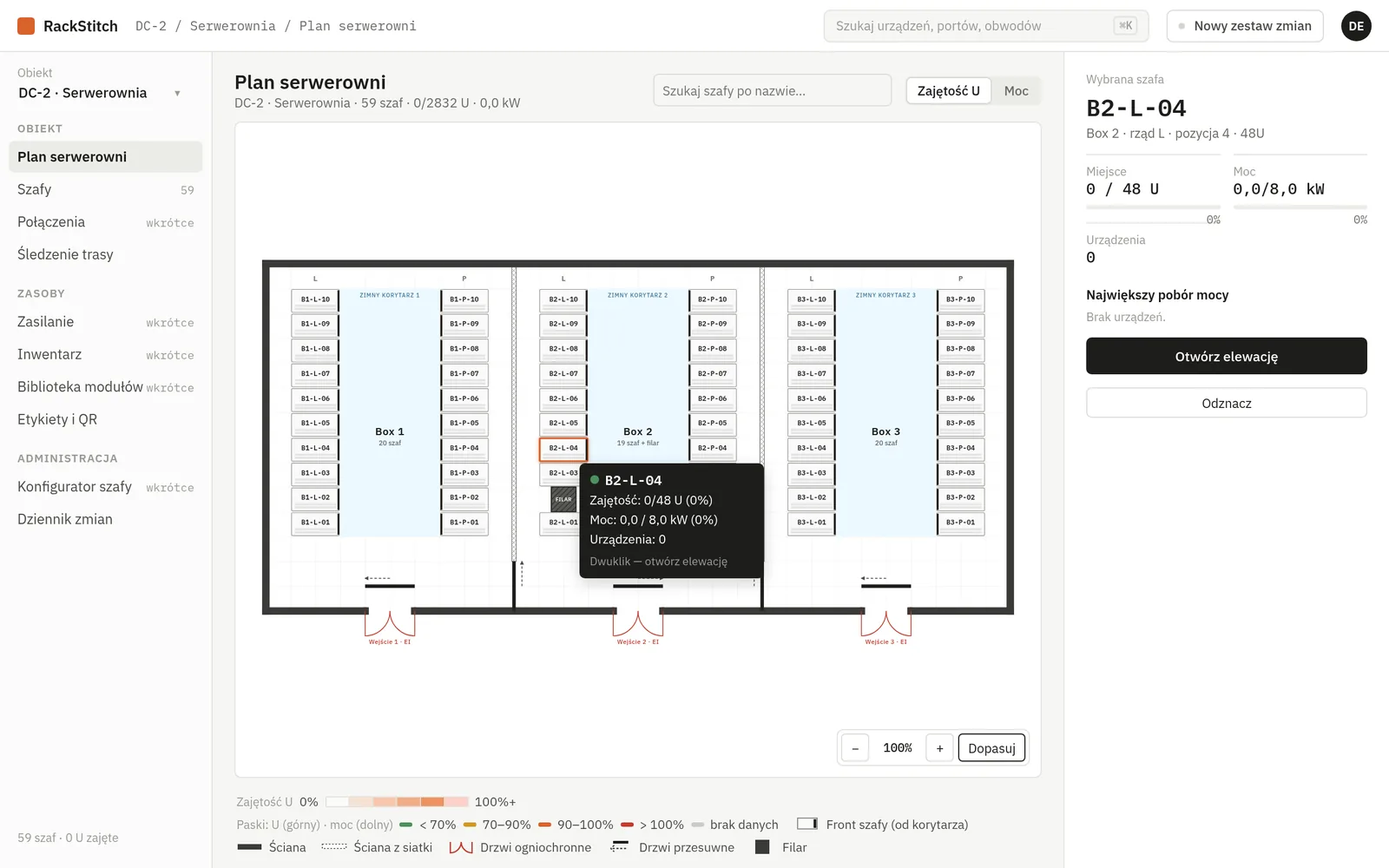Click the Serwerownia breadcrumb
The image size is (1389, 868).
click(233, 26)
